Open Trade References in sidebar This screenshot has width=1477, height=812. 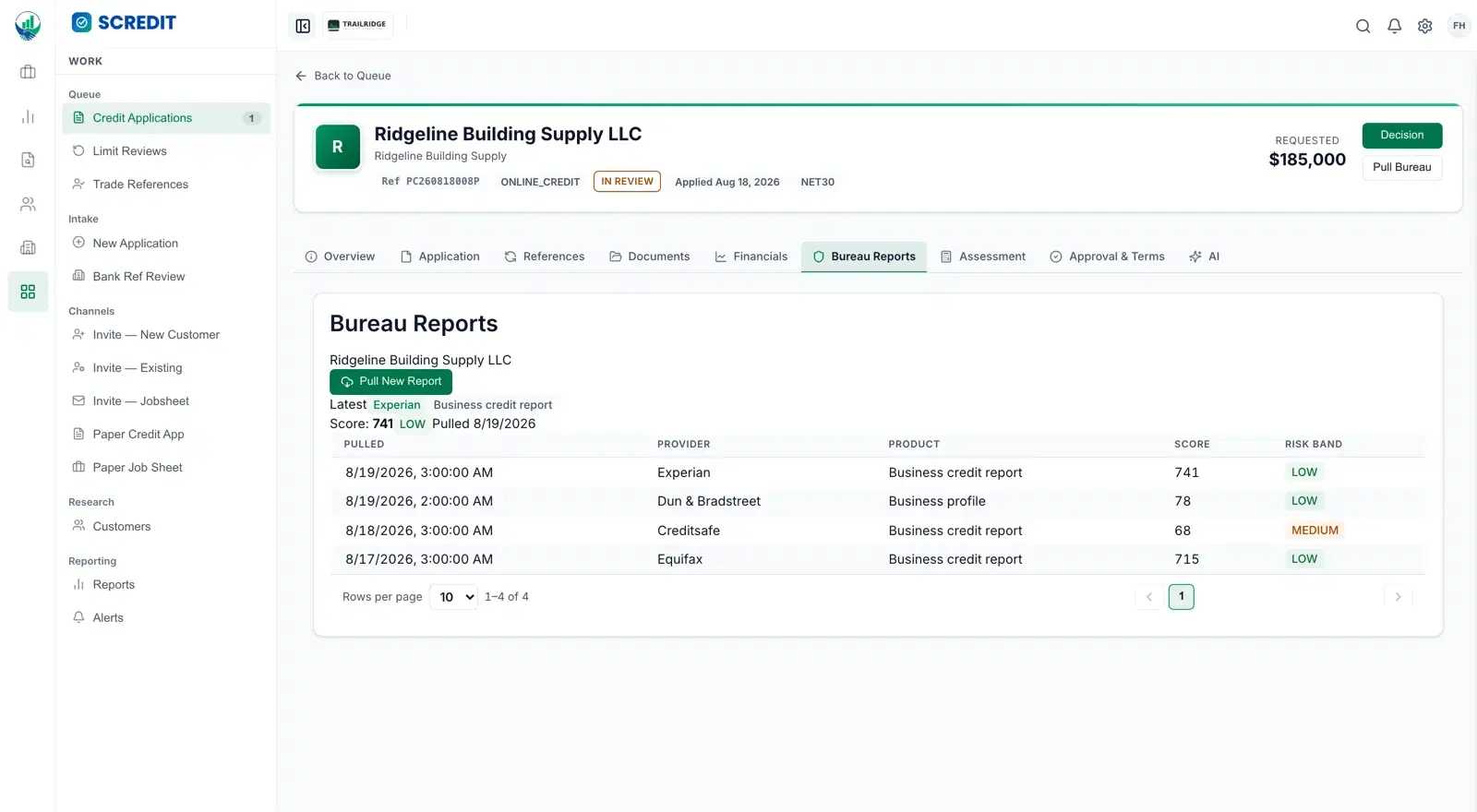(166, 185)
